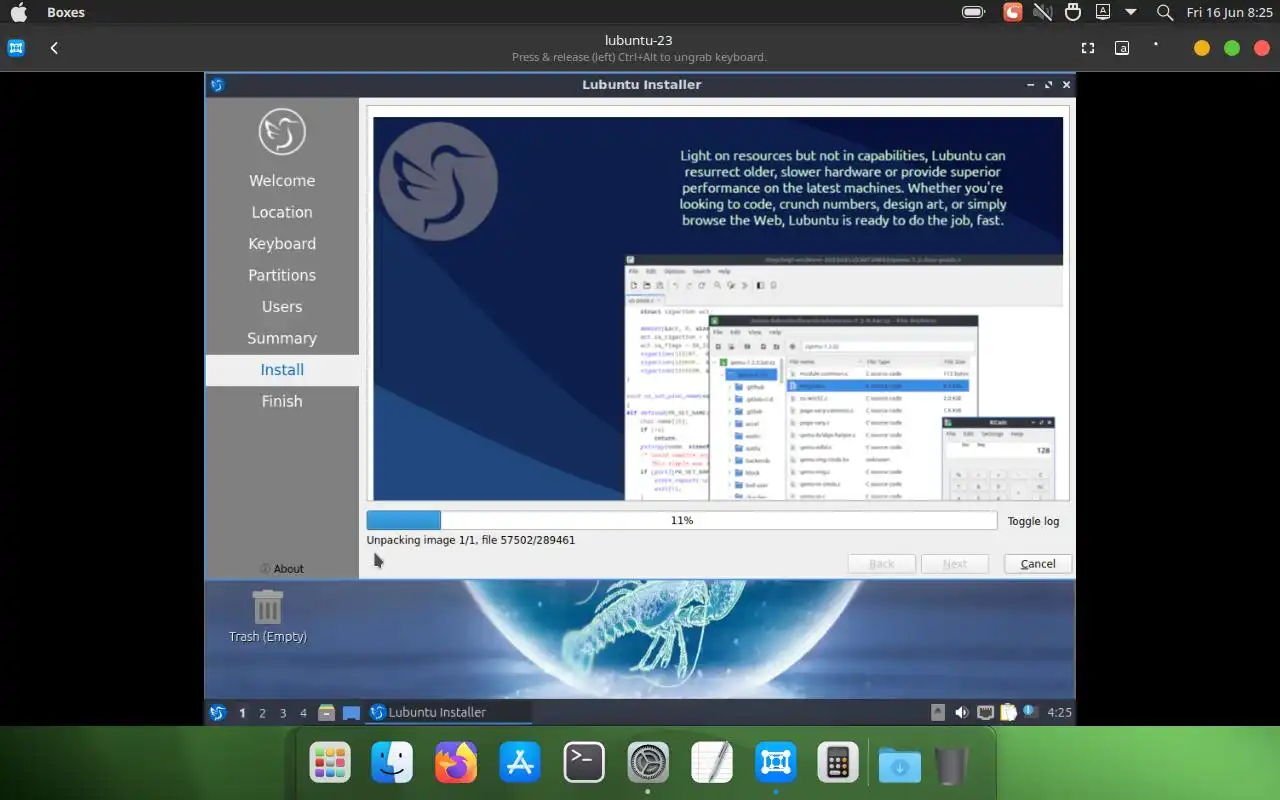Click the update notifier icon in the Lubuntu tray
Screen dimensions: 1280x800
1030,713
